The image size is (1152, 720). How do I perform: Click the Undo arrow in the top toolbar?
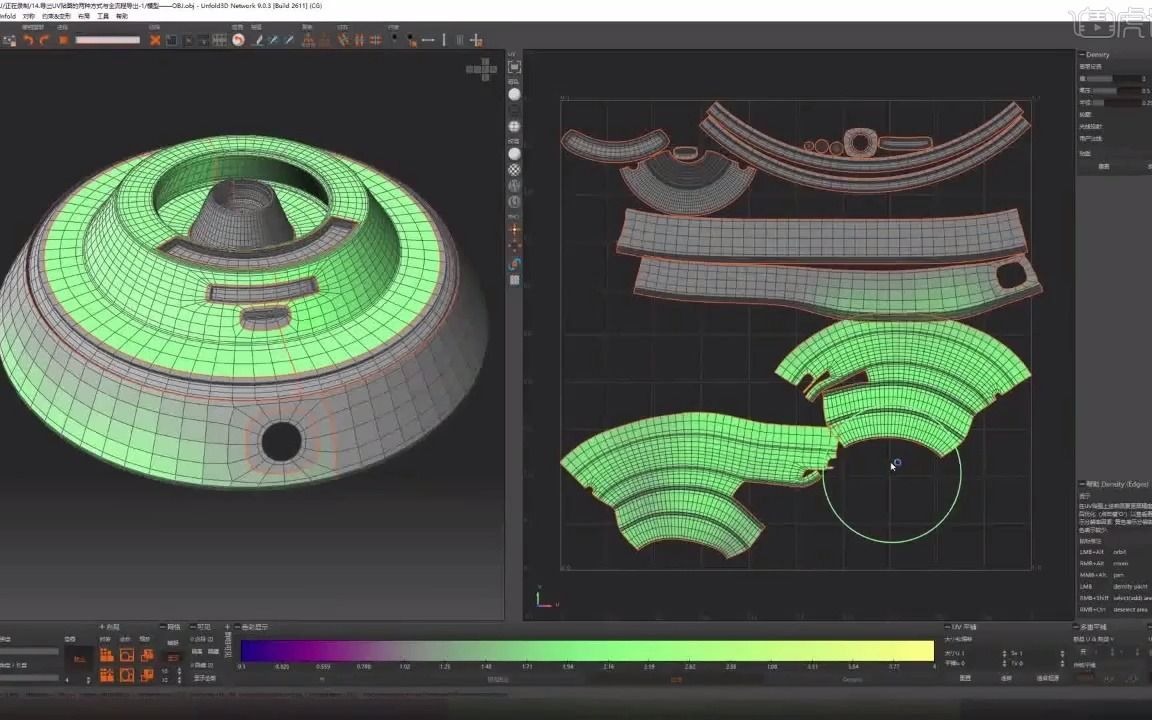point(28,40)
